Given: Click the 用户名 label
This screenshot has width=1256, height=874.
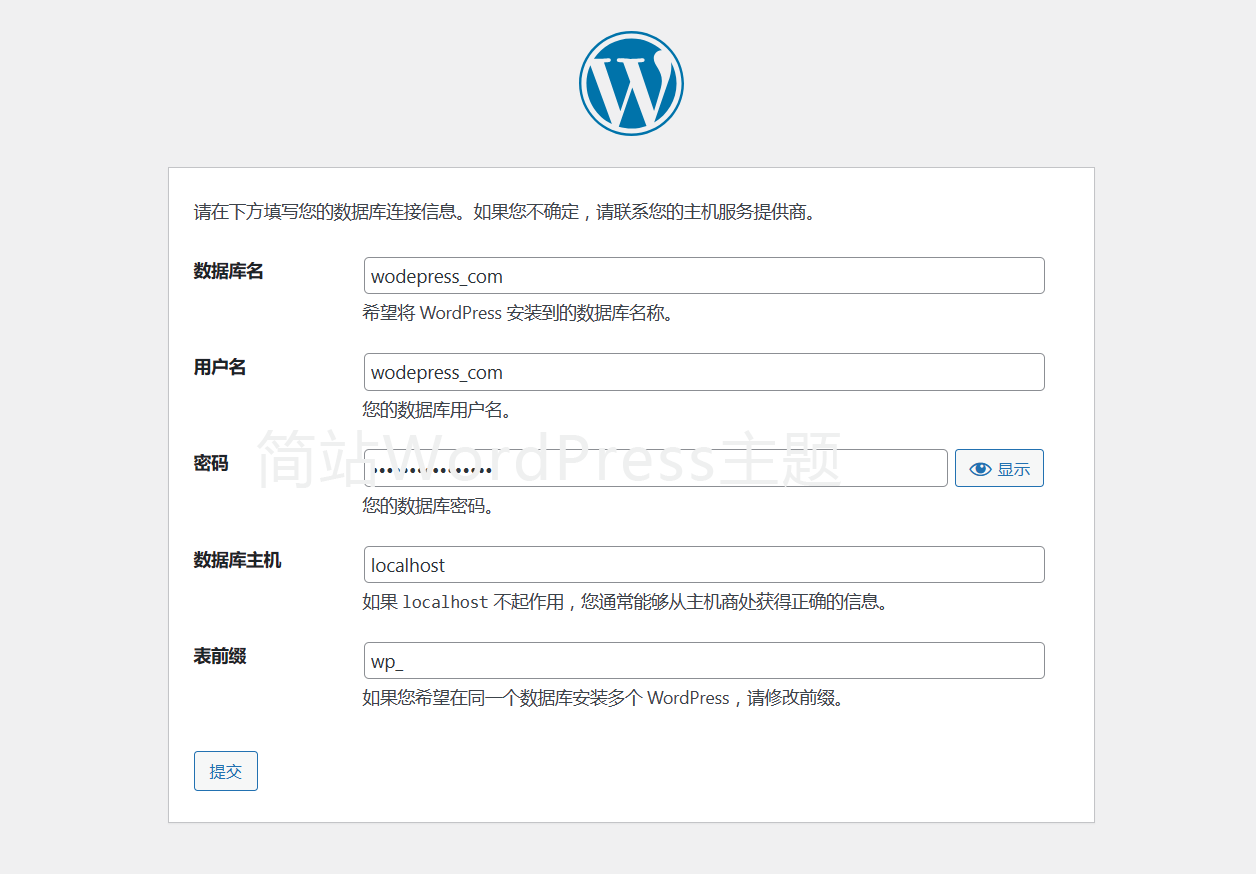Looking at the screenshot, I should tap(220, 368).
